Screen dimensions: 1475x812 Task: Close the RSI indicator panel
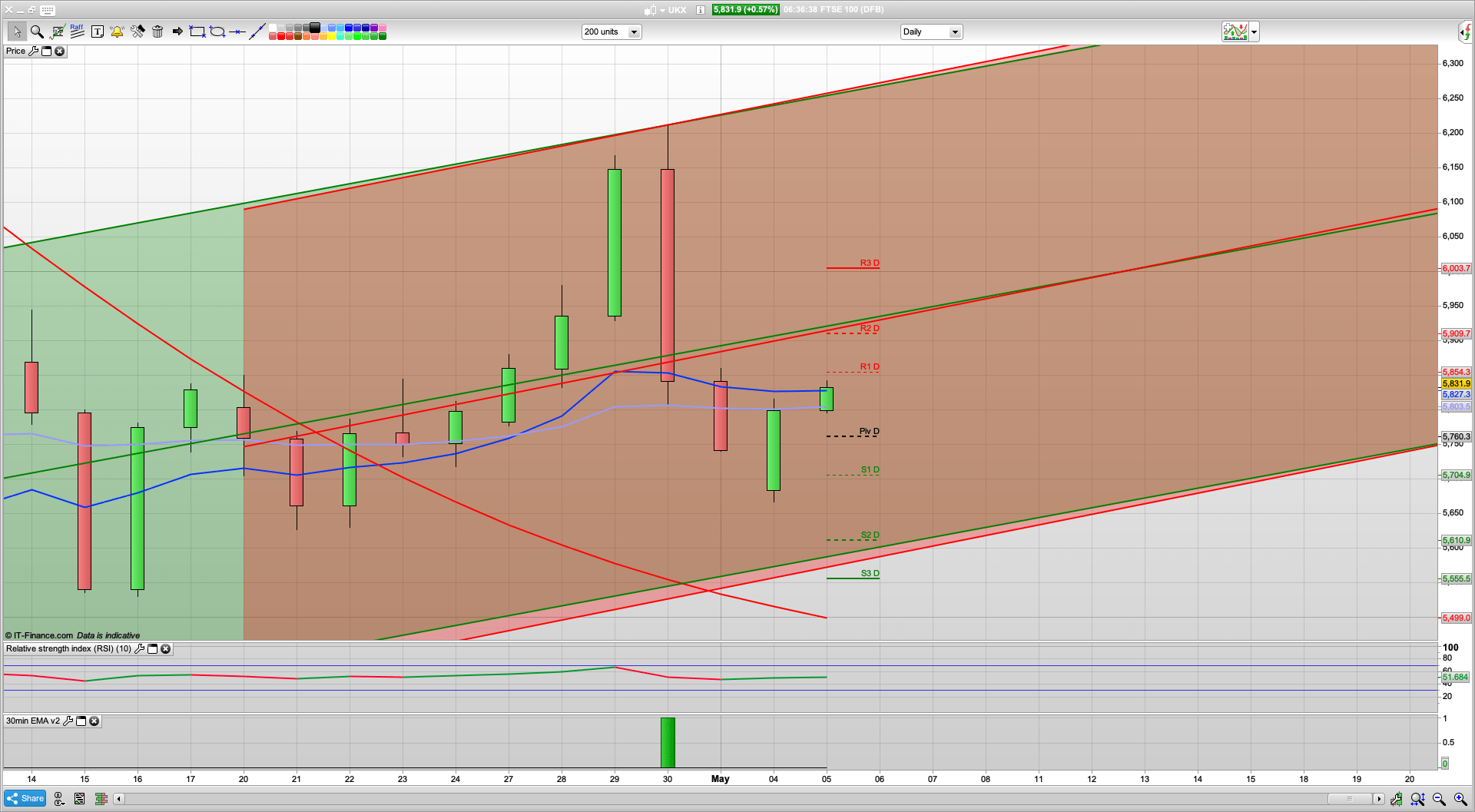(x=165, y=649)
